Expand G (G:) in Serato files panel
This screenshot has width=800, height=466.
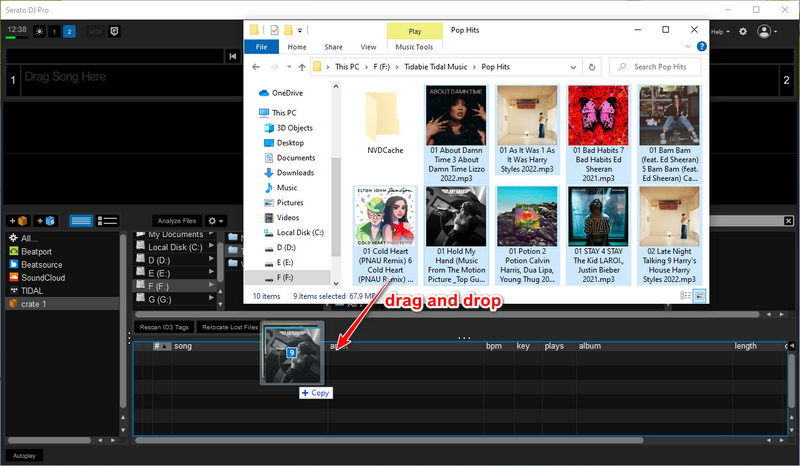211,299
